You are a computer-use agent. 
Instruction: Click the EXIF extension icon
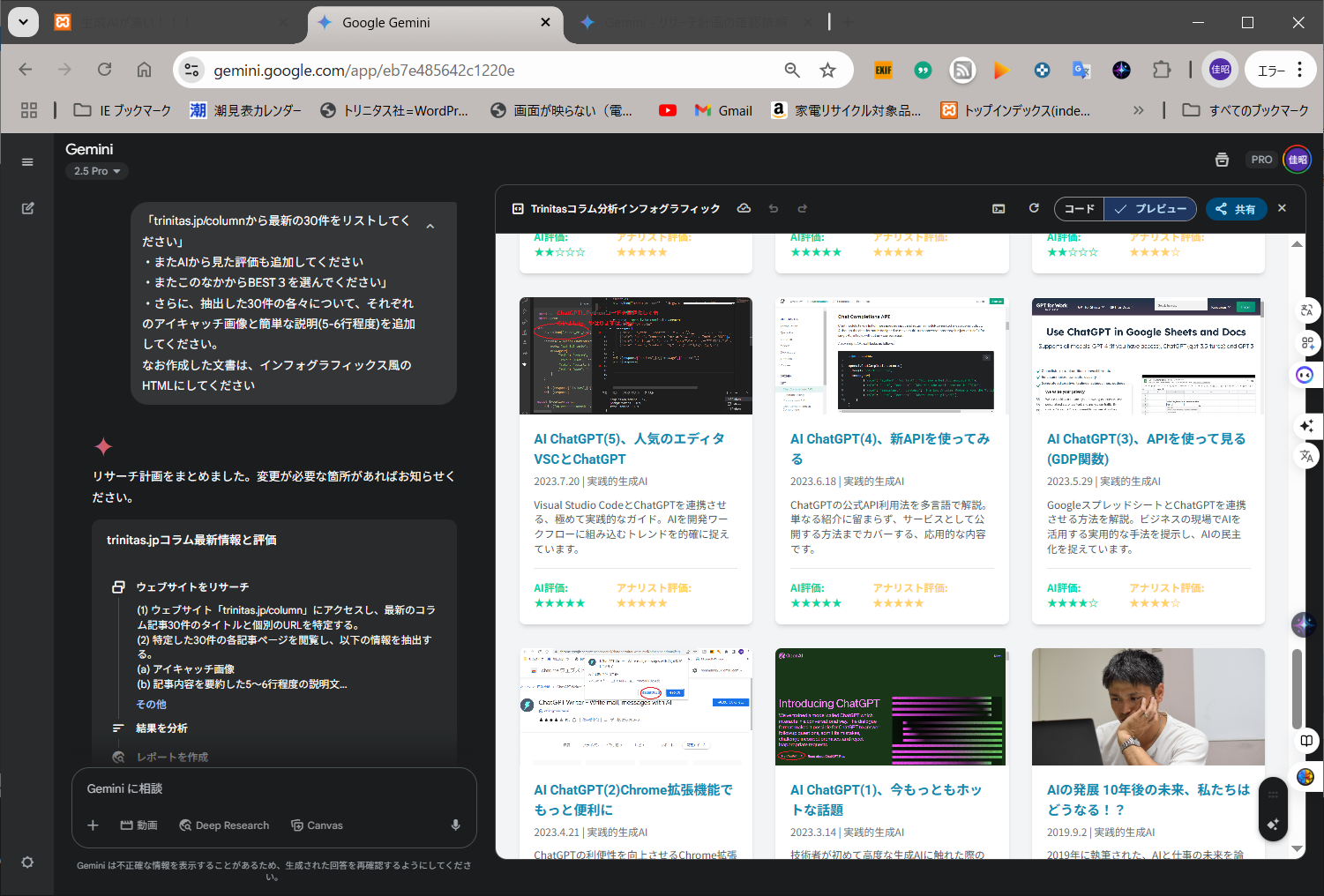[x=883, y=70]
